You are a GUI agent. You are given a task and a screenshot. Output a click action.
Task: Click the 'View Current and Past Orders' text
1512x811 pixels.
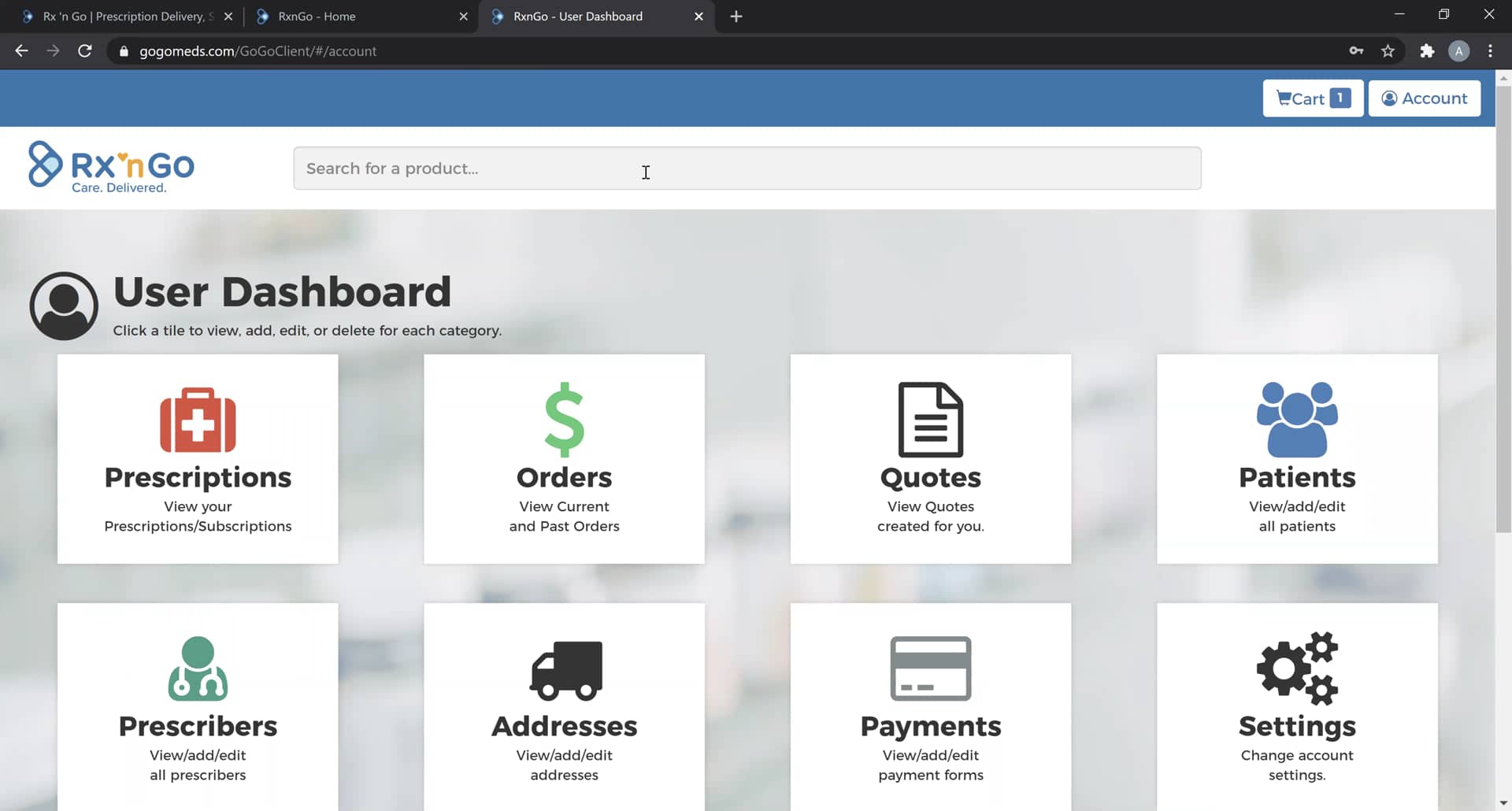pos(565,517)
